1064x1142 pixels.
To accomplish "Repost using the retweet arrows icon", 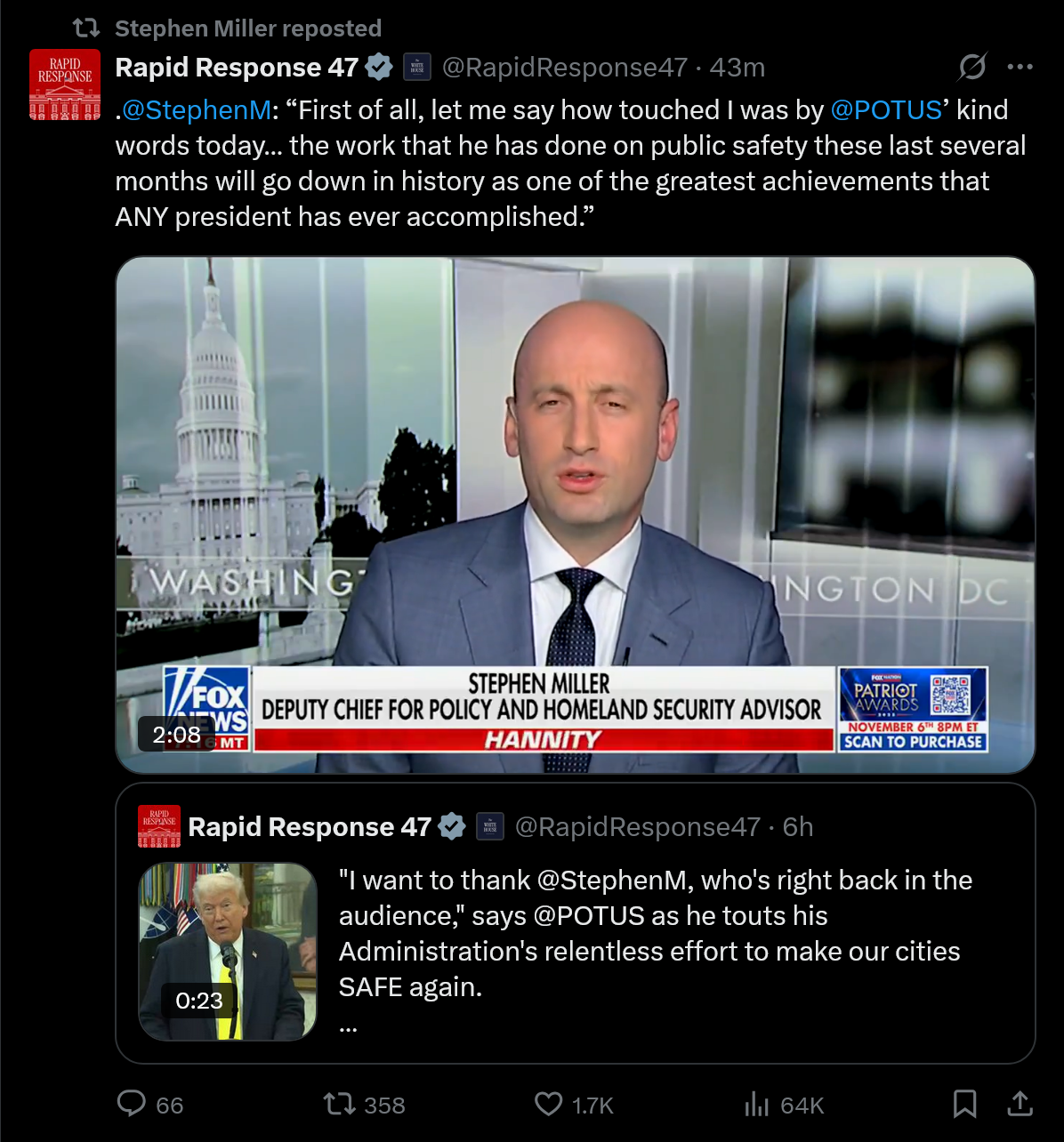I will coord(338,1105).
